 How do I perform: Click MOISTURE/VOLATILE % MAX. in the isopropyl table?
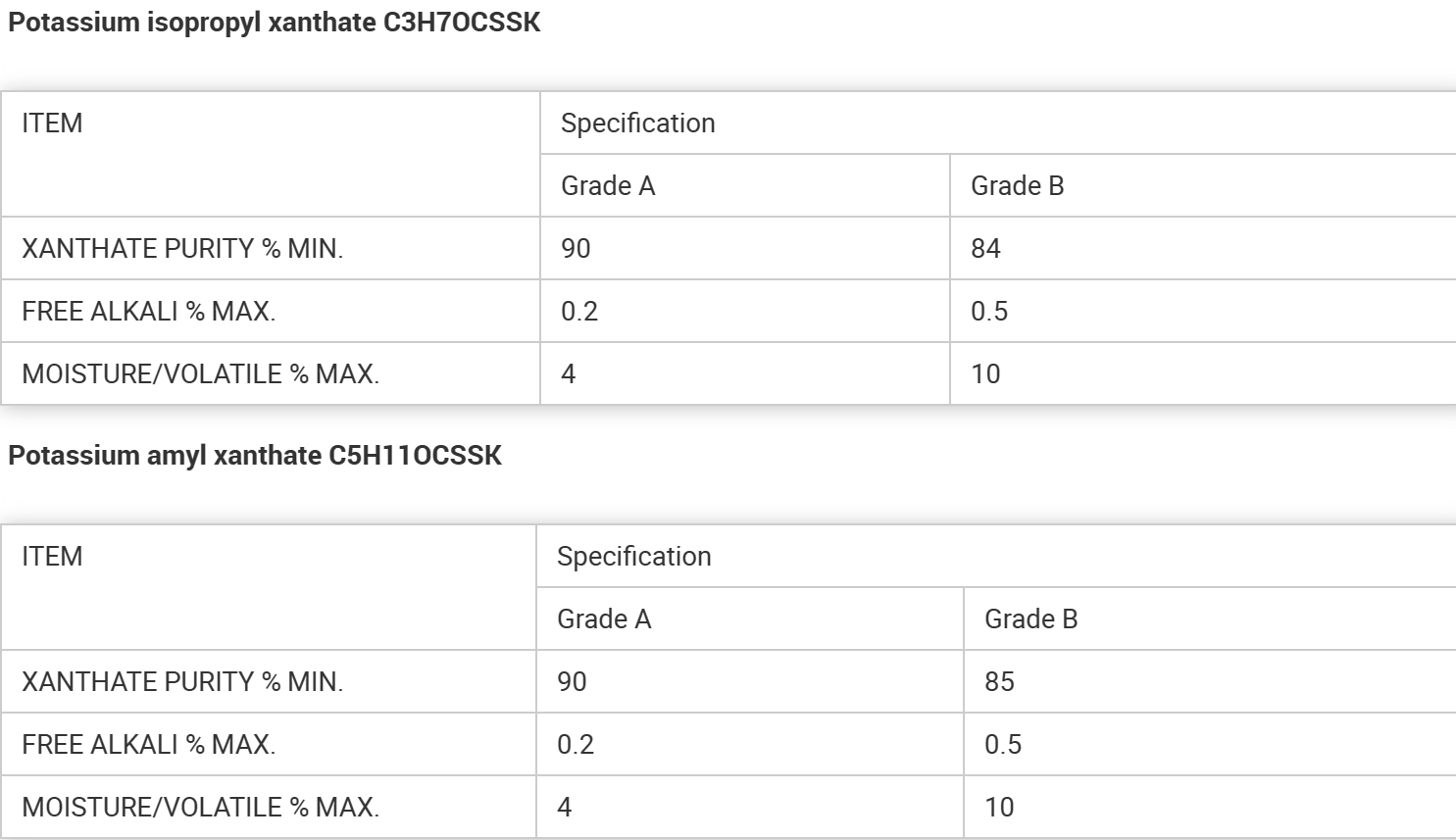200,374
